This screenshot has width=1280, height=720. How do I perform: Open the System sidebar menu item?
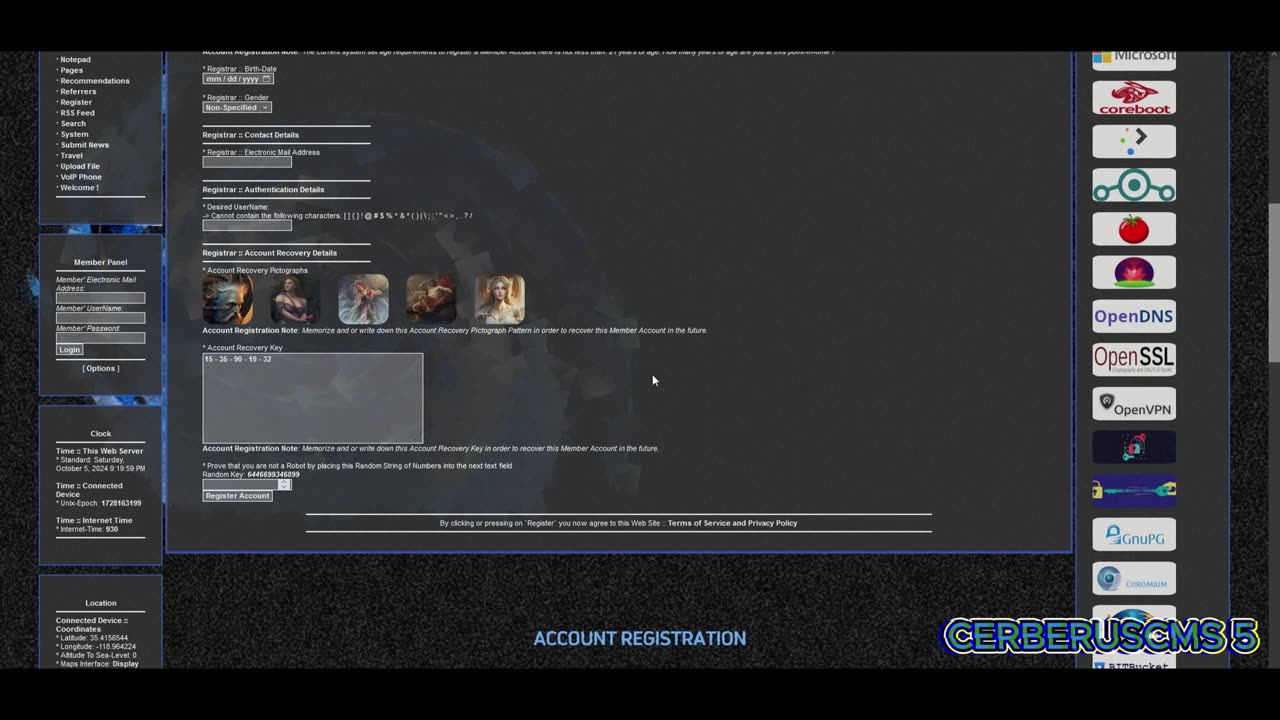coord(74,134)
